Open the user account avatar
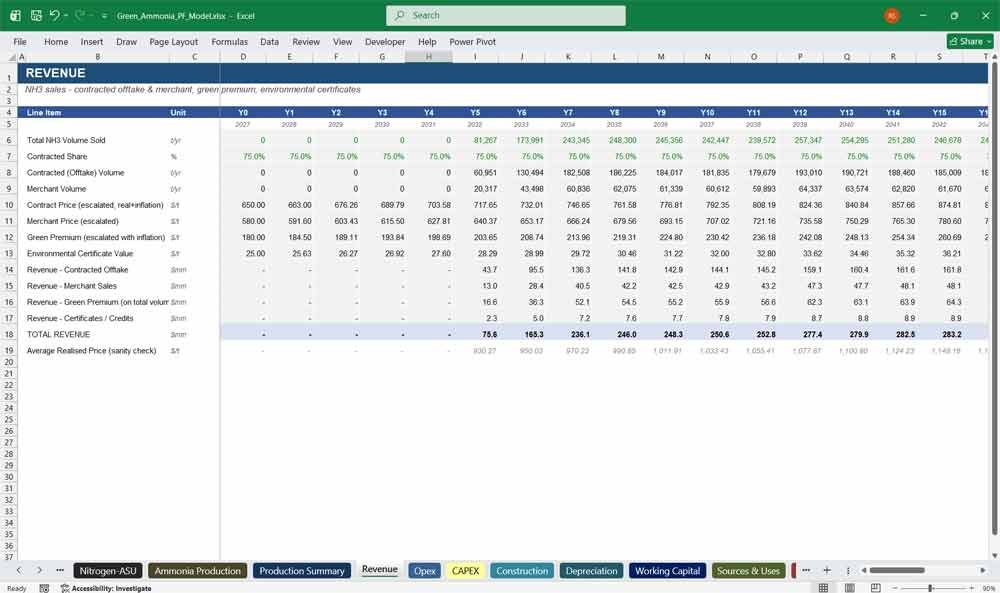Viewport: 1000px width, 593px height. point(892,16)
